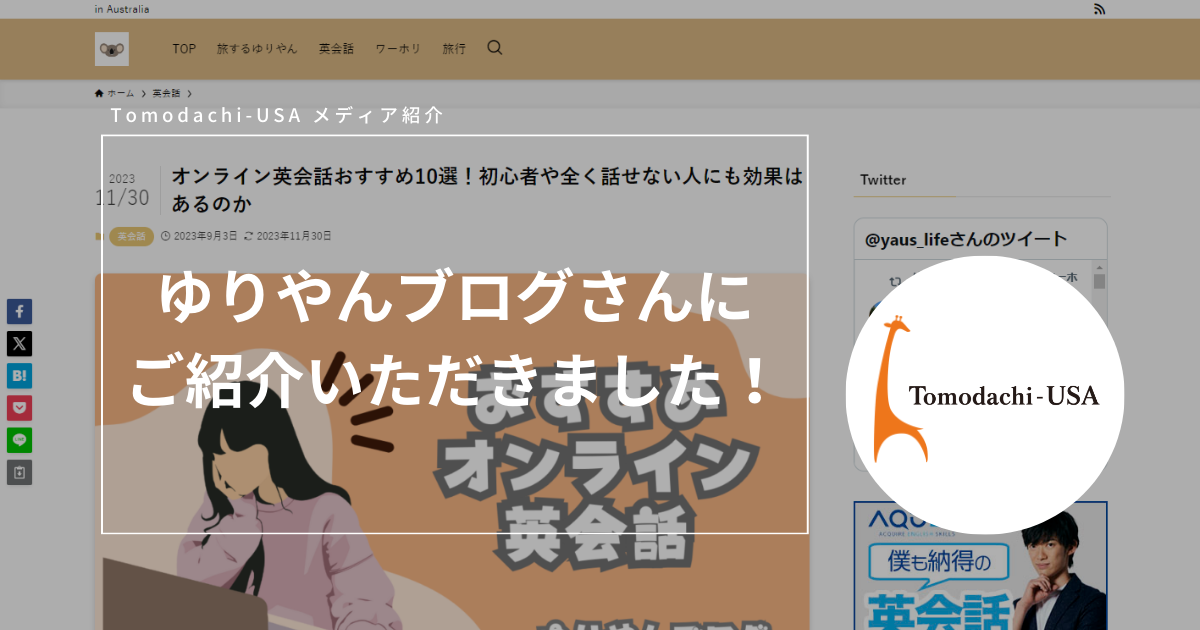1200x630 pixels.
Task: Open the AQUES 英会話 ad banner
Action: pos(980,566)
